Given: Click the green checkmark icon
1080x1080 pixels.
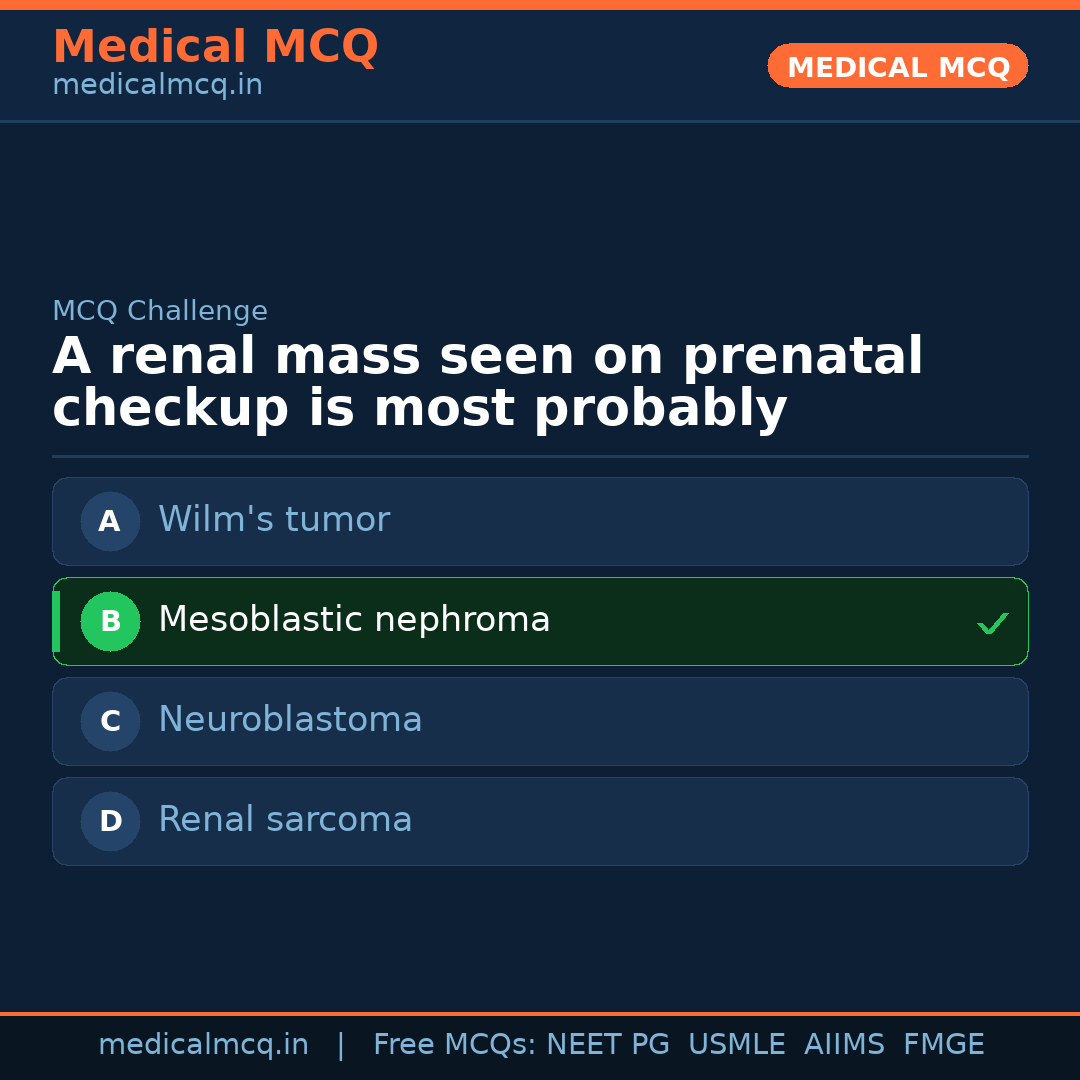Looking at the screenshot, I should pos(992,623).
